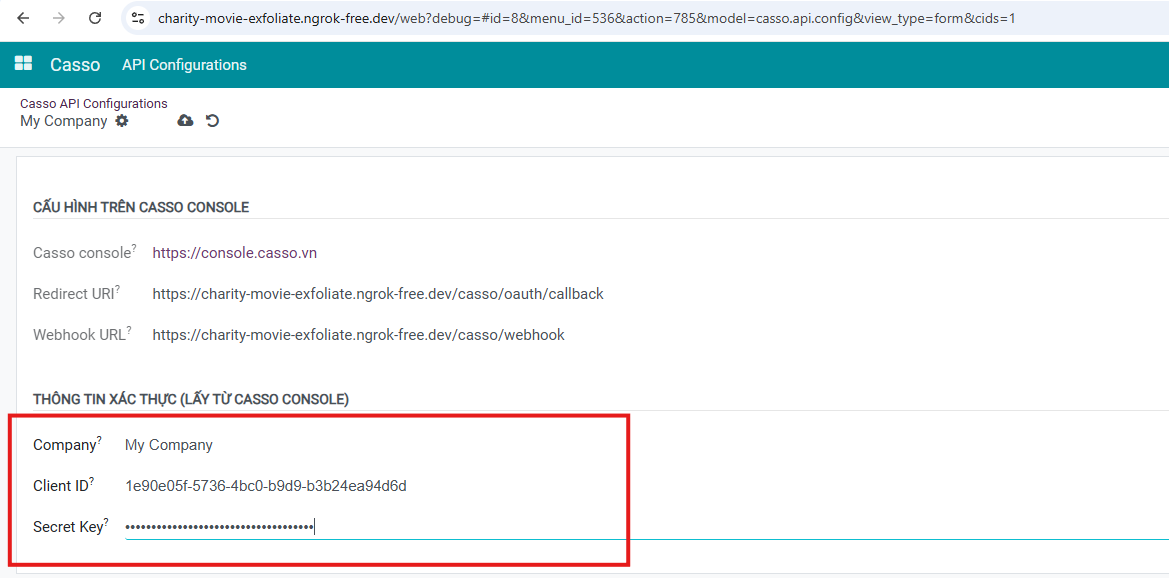Open the API Configurations menu
This screenshot has width=1169, height=578.
pos(184,65)
